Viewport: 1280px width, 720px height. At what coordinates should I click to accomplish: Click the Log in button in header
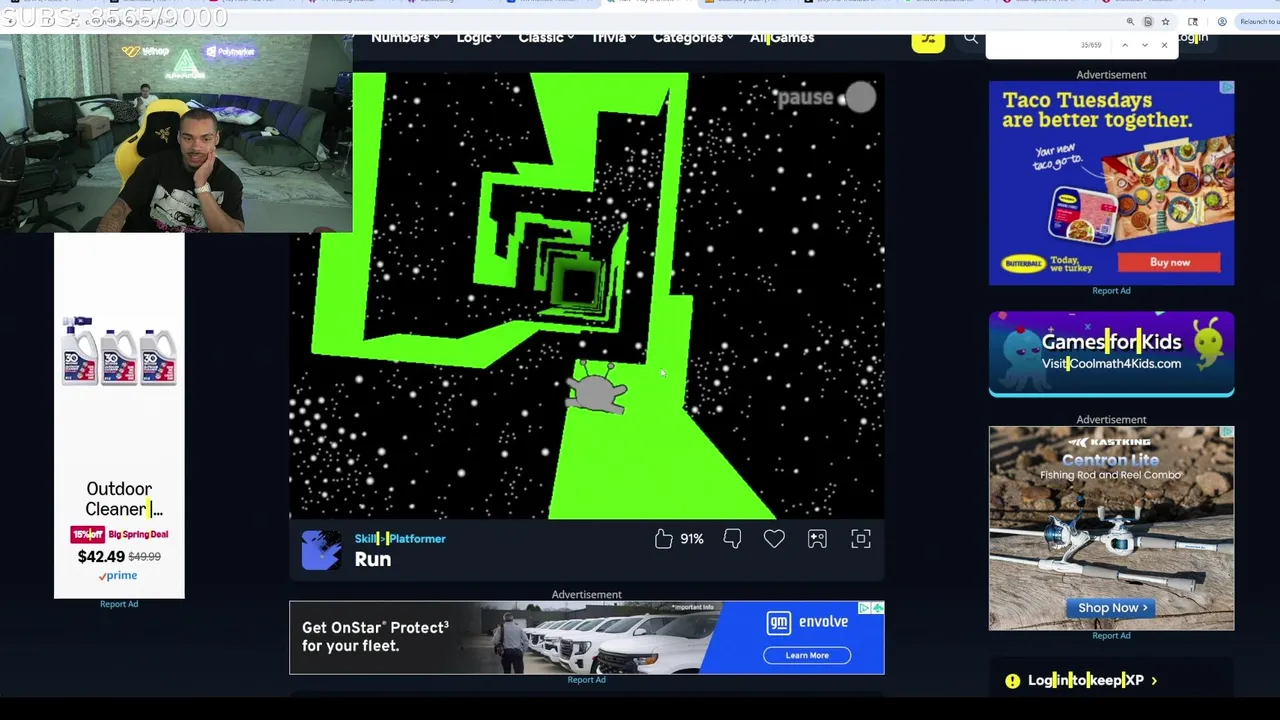tap(1192, 38)
